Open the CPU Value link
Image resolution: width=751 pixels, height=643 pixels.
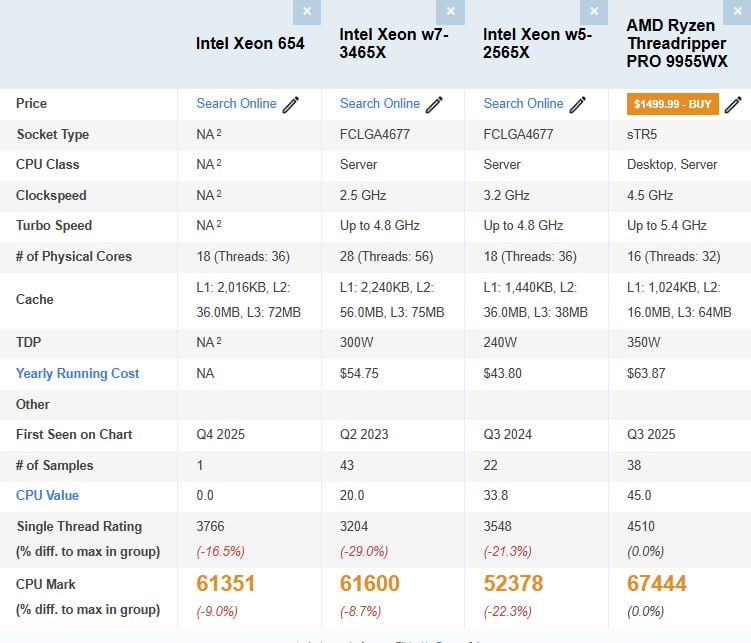click(47, 495)
